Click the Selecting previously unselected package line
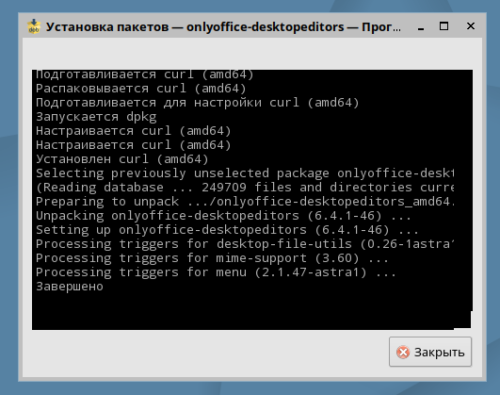The height and width of the screenshot is (395, 500). 245,173
